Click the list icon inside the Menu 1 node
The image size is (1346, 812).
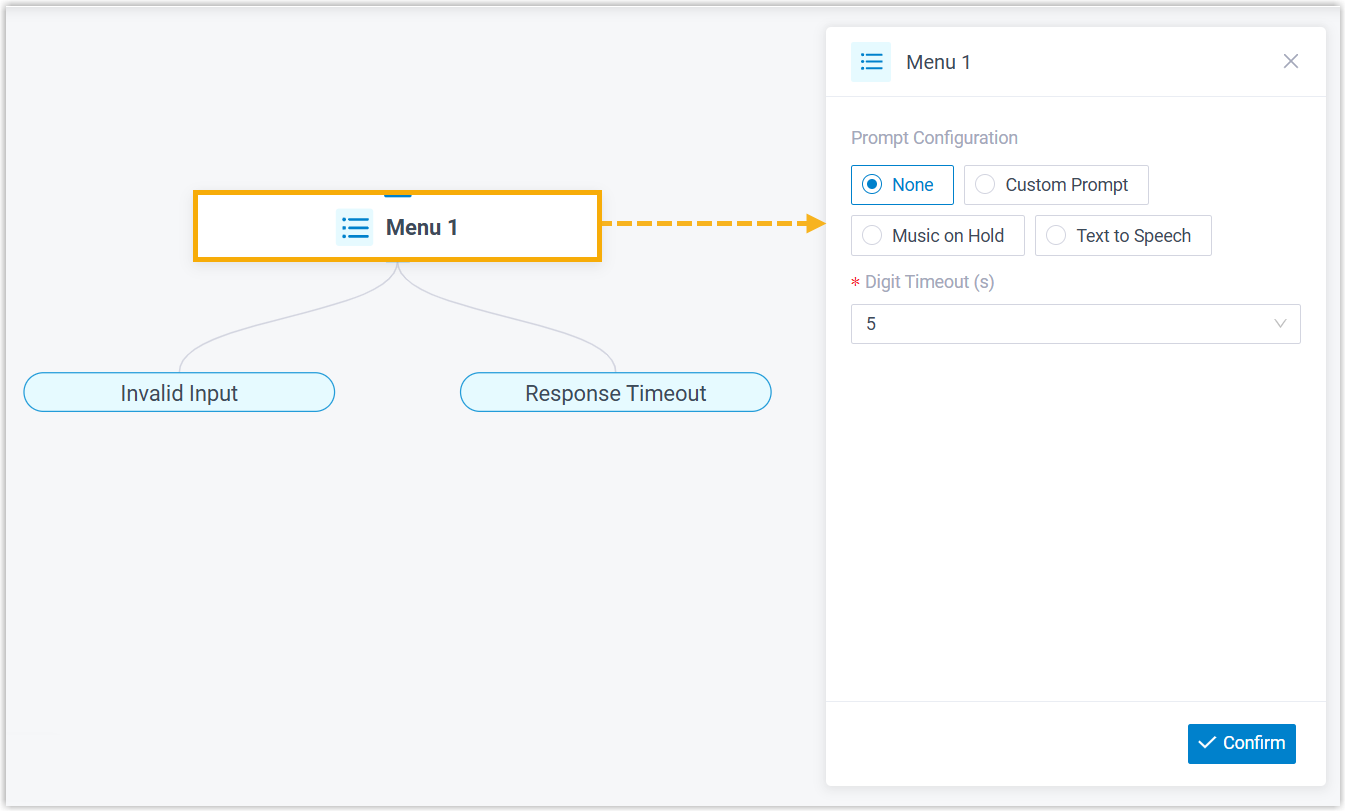click(355, 227)
